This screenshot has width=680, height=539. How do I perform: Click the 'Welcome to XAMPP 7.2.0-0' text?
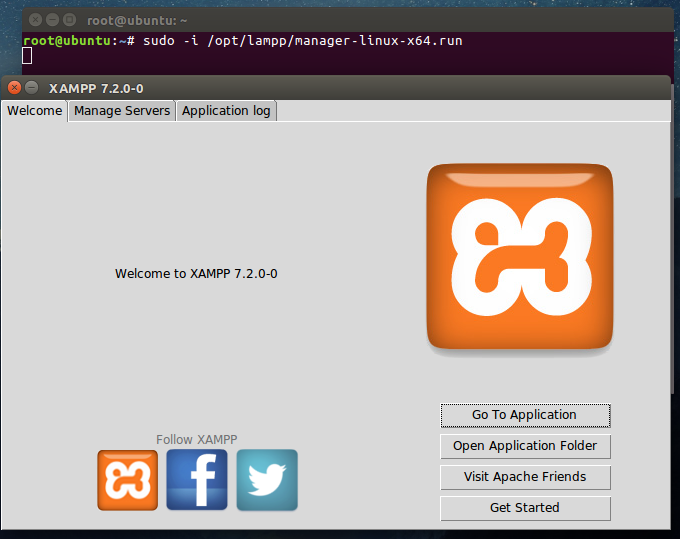(196, 274)
